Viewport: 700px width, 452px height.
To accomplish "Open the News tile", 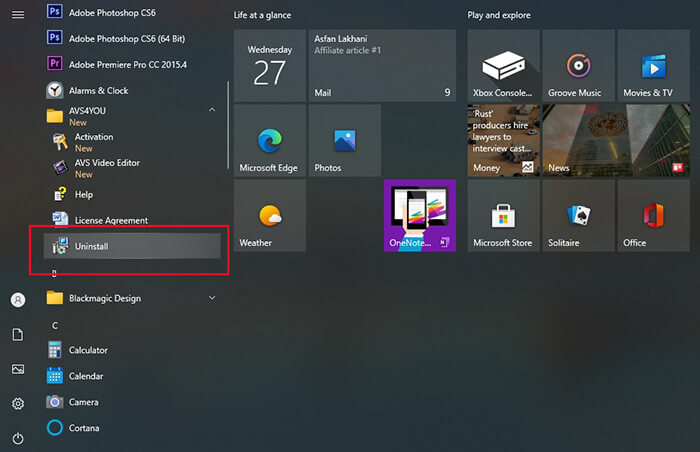I will (x=616, y=141).
